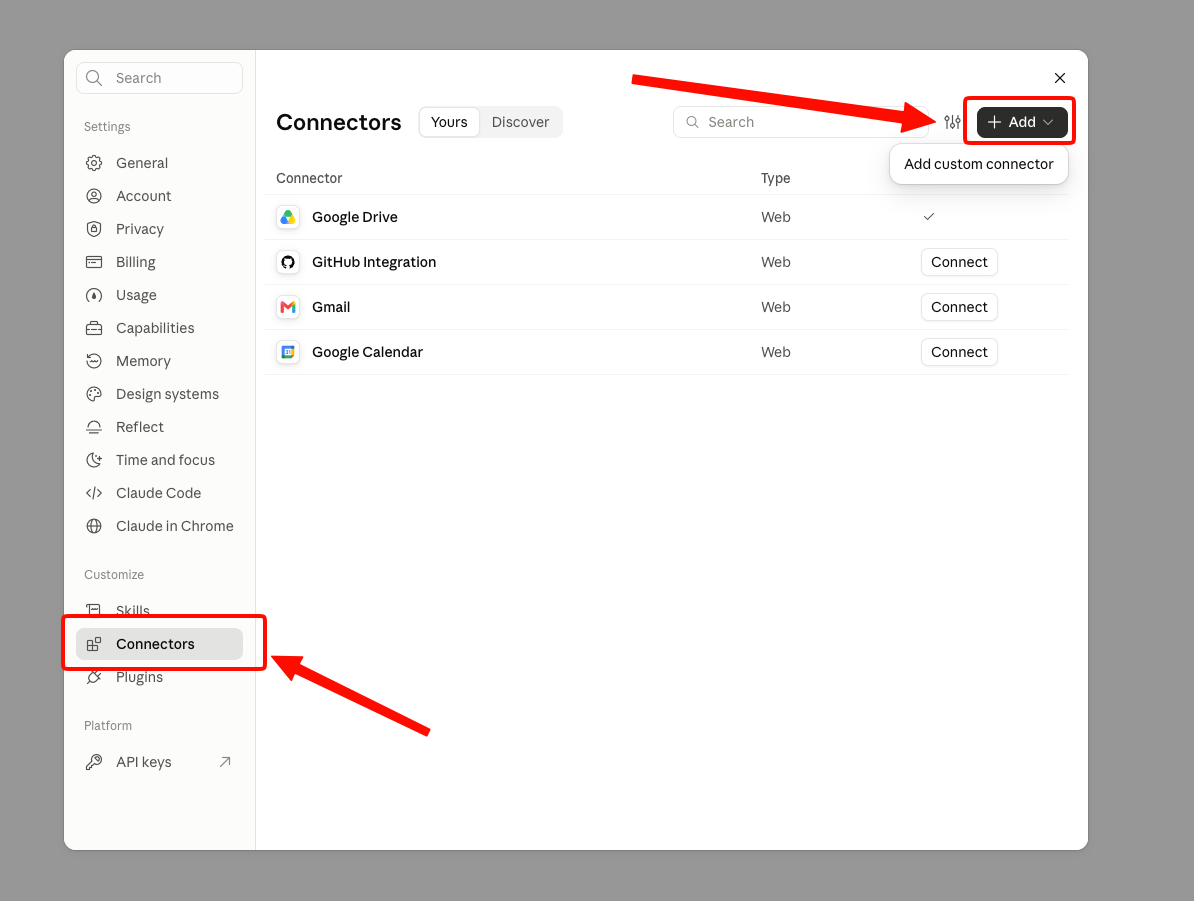The image size is (1194, 901).
Task: Open Capabilities settings
Action: [x=159, y=328]
